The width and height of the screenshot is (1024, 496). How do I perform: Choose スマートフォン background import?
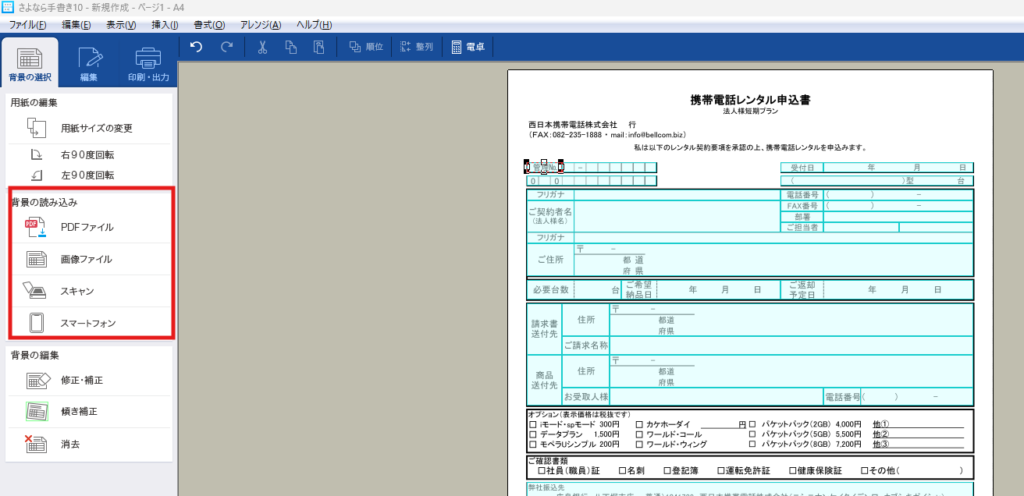pyautogui.click(x=90, y=323)
